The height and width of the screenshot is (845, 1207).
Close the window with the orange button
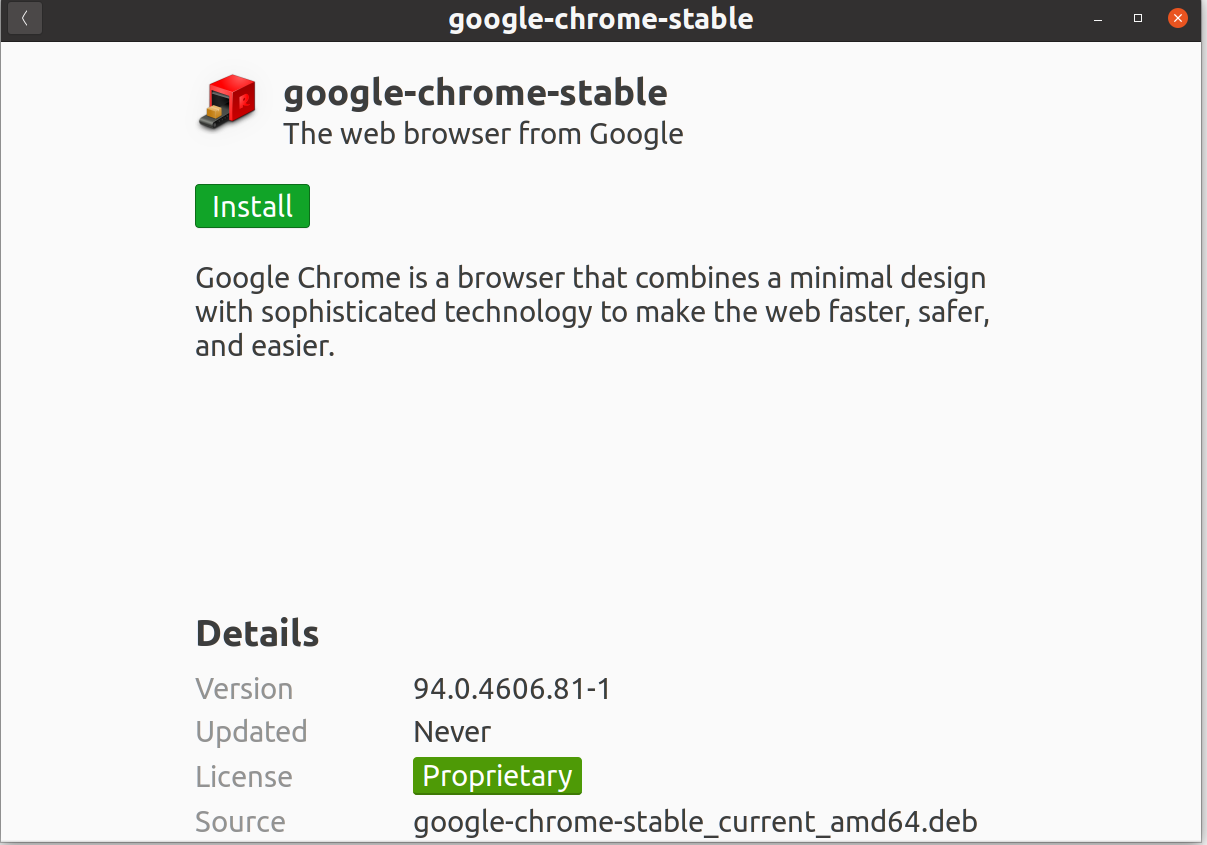(x=1179, y=18)
